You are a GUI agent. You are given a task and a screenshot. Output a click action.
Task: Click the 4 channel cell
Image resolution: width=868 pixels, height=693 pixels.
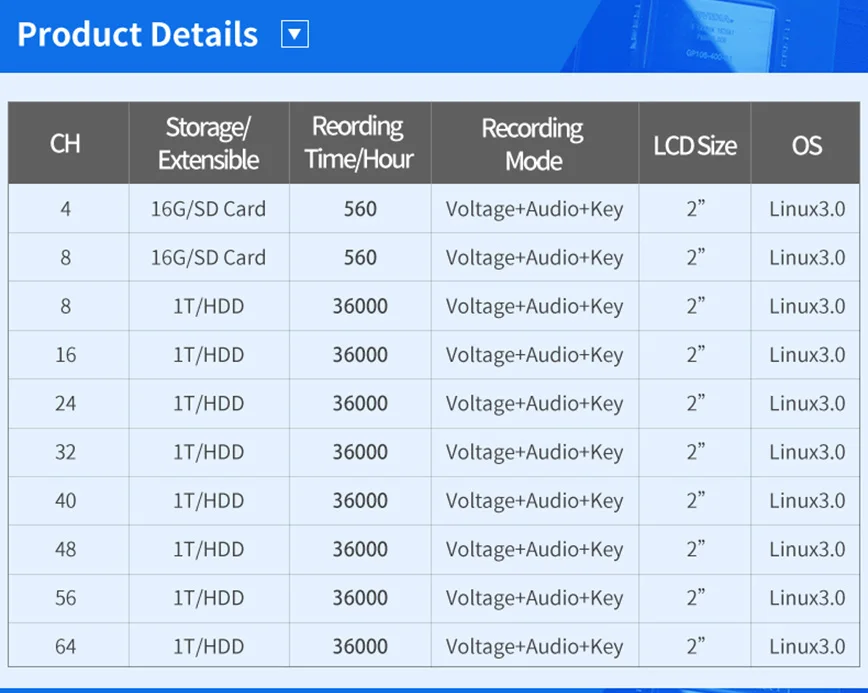click(x=65, y=209)
